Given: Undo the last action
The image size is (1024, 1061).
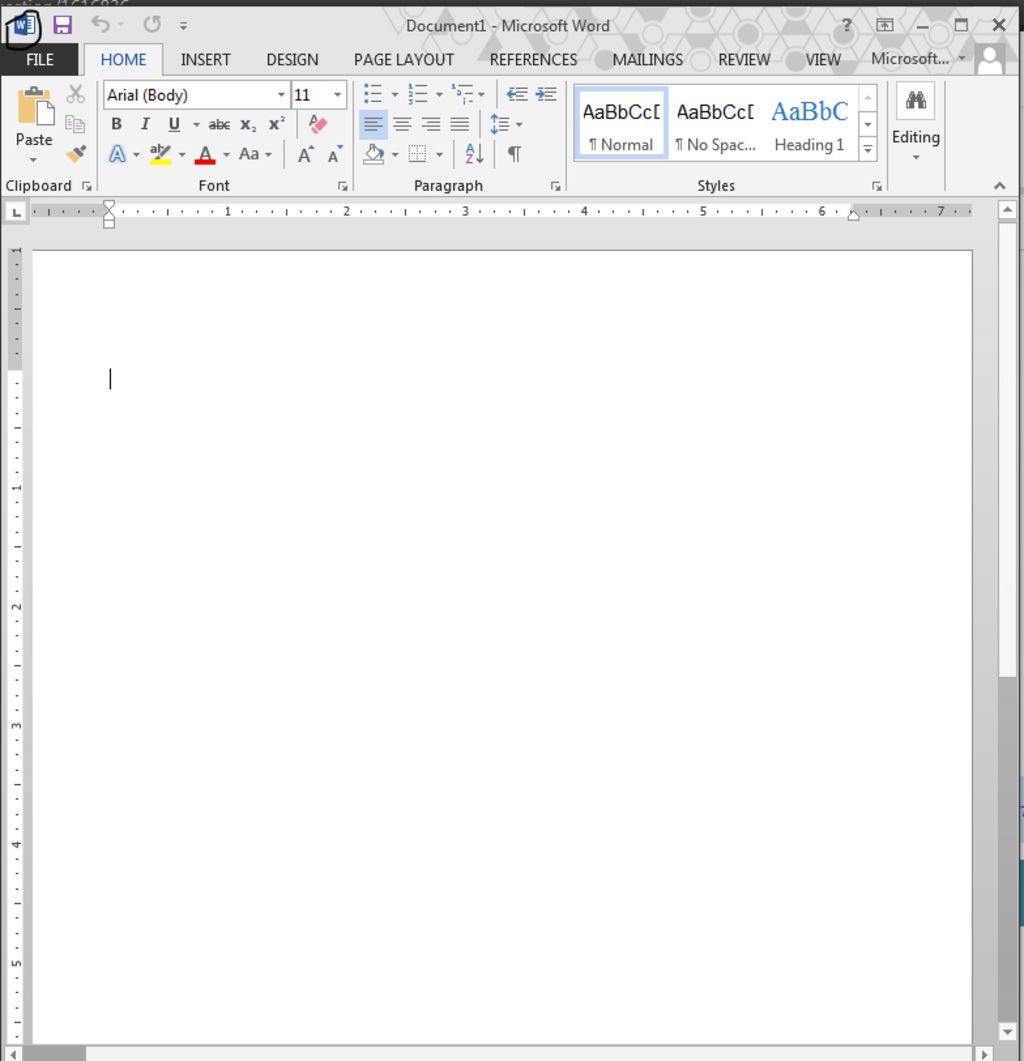Looking at the screenshot, I should [x=101, y=25].
